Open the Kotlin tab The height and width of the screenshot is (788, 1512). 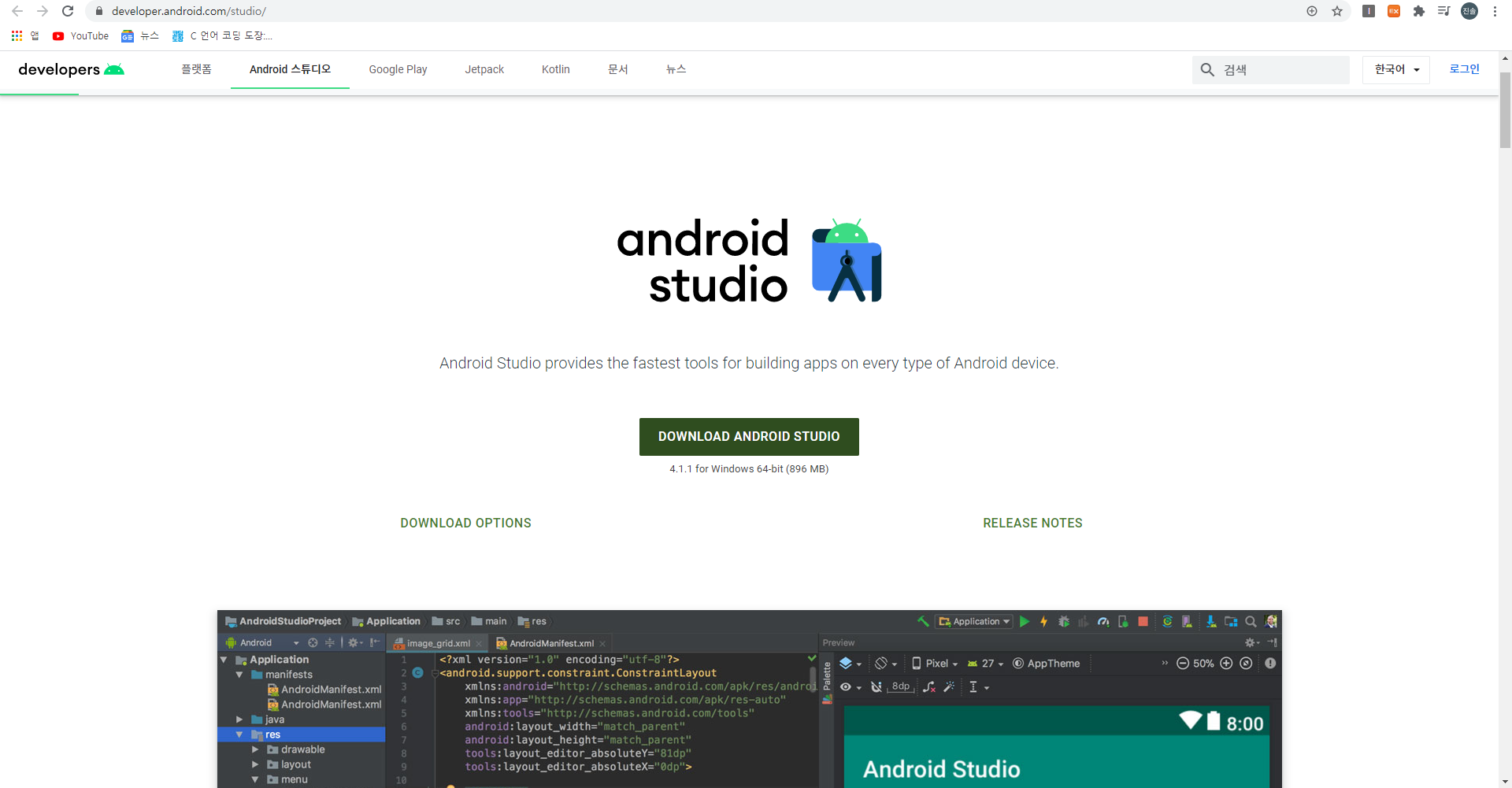coord(555,69)
